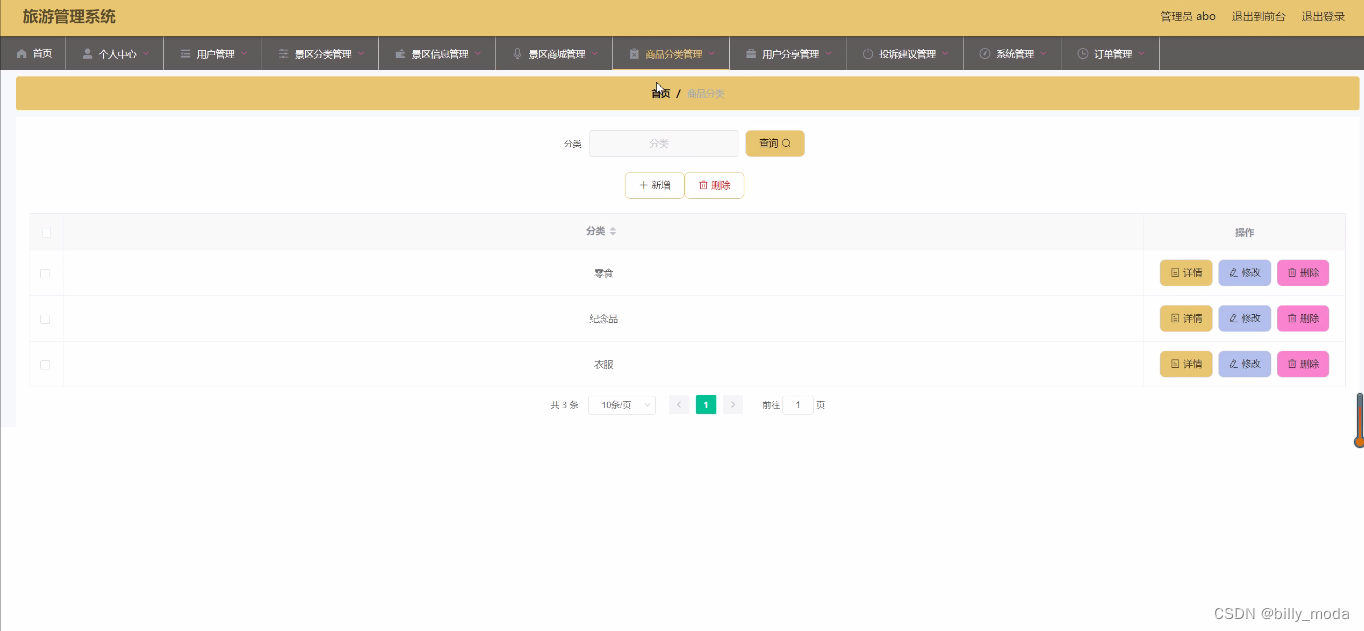
Task: Expand the 用户分享管理 menu chevron
Action: click(829, 54)
